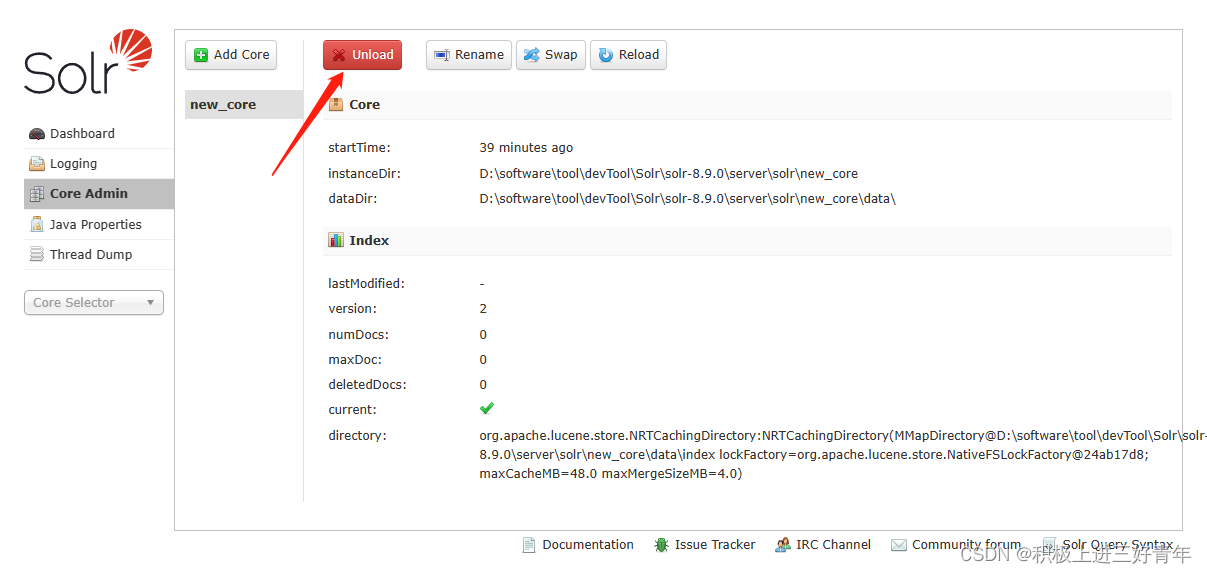Screen dimensions: 1207x573
Task: Select new_core in the core list
Action: click(x=244, y=105)
